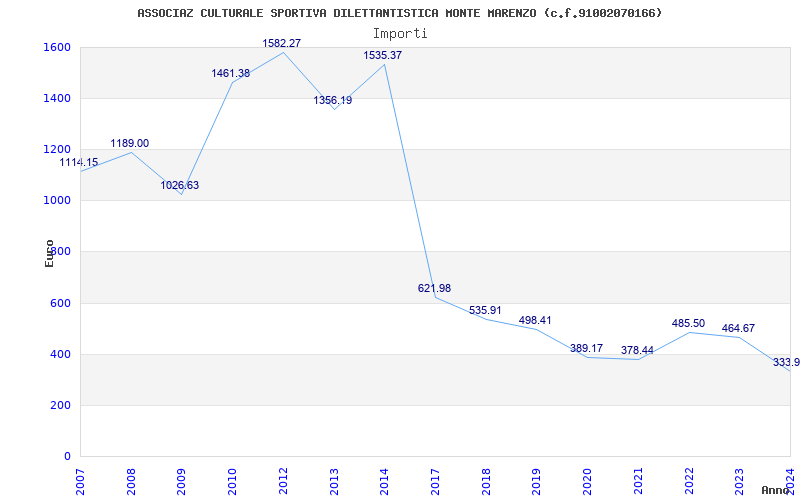Select the 1189.00 data label
Image resolution: width=800 pixels, height=500 pixels.
pos(130,143)
